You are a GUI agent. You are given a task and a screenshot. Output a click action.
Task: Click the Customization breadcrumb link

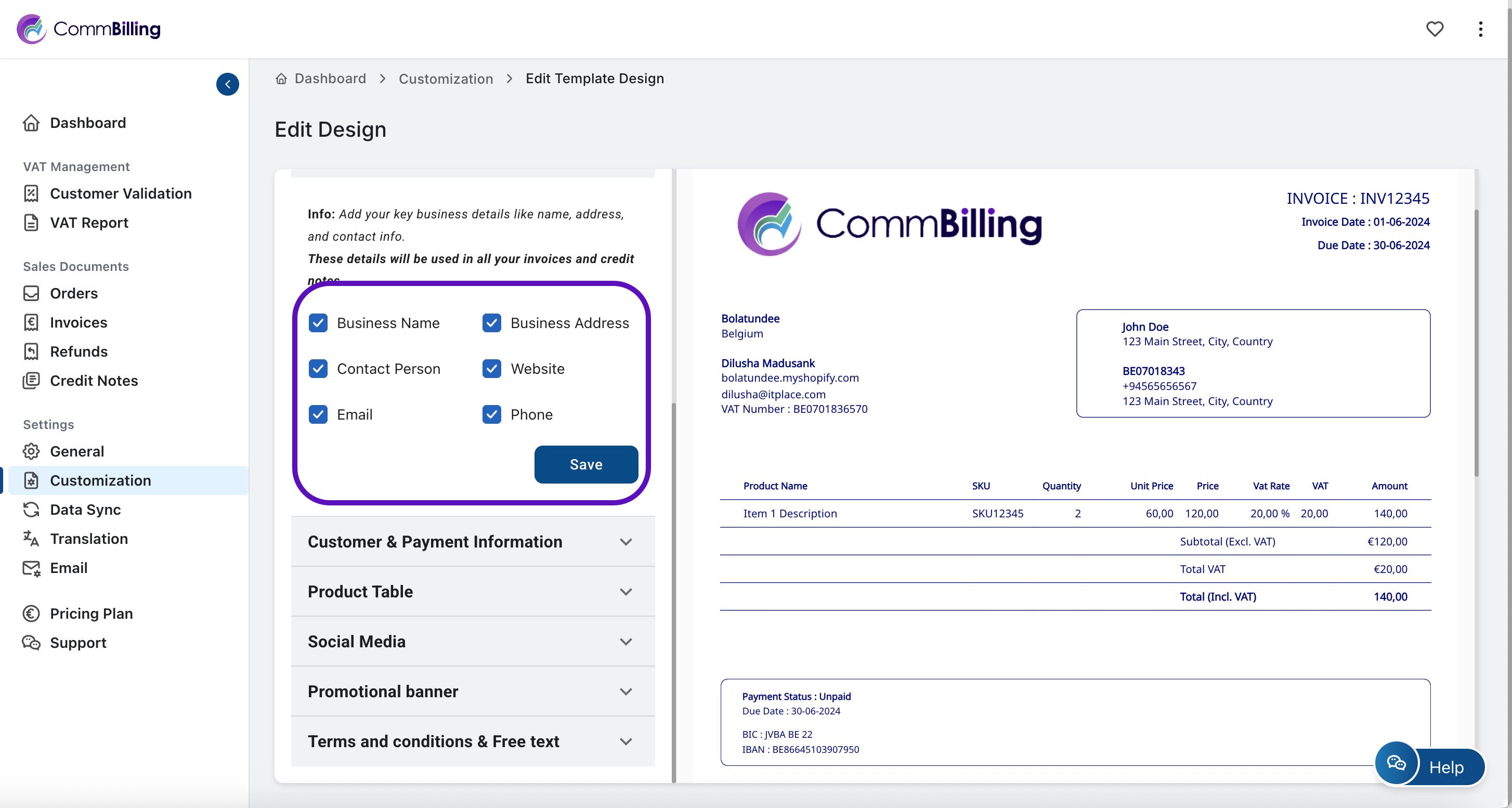(446, 79)
